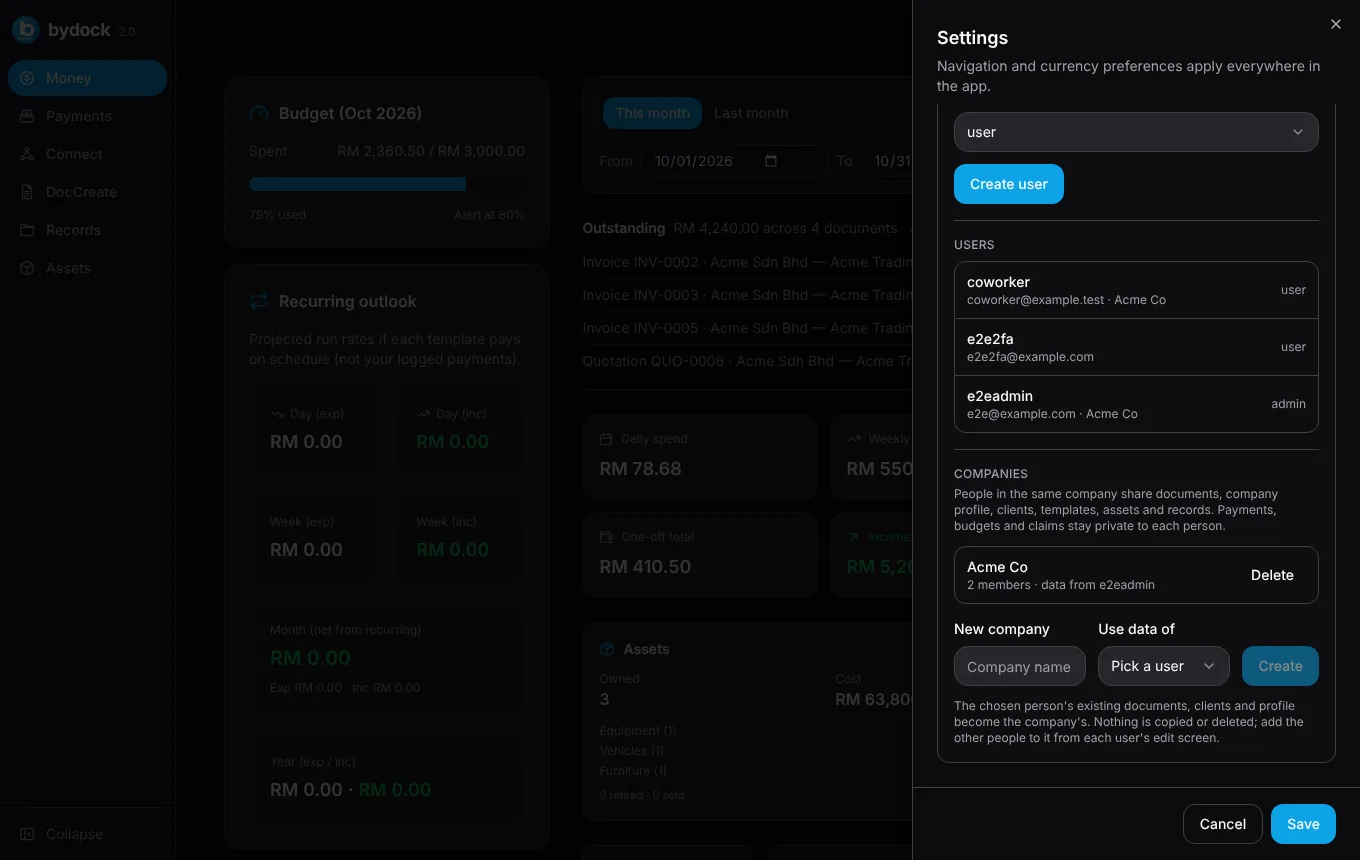Open the "Pick a user" dropdown
1360x860 pixels.
click(1164, 666)
